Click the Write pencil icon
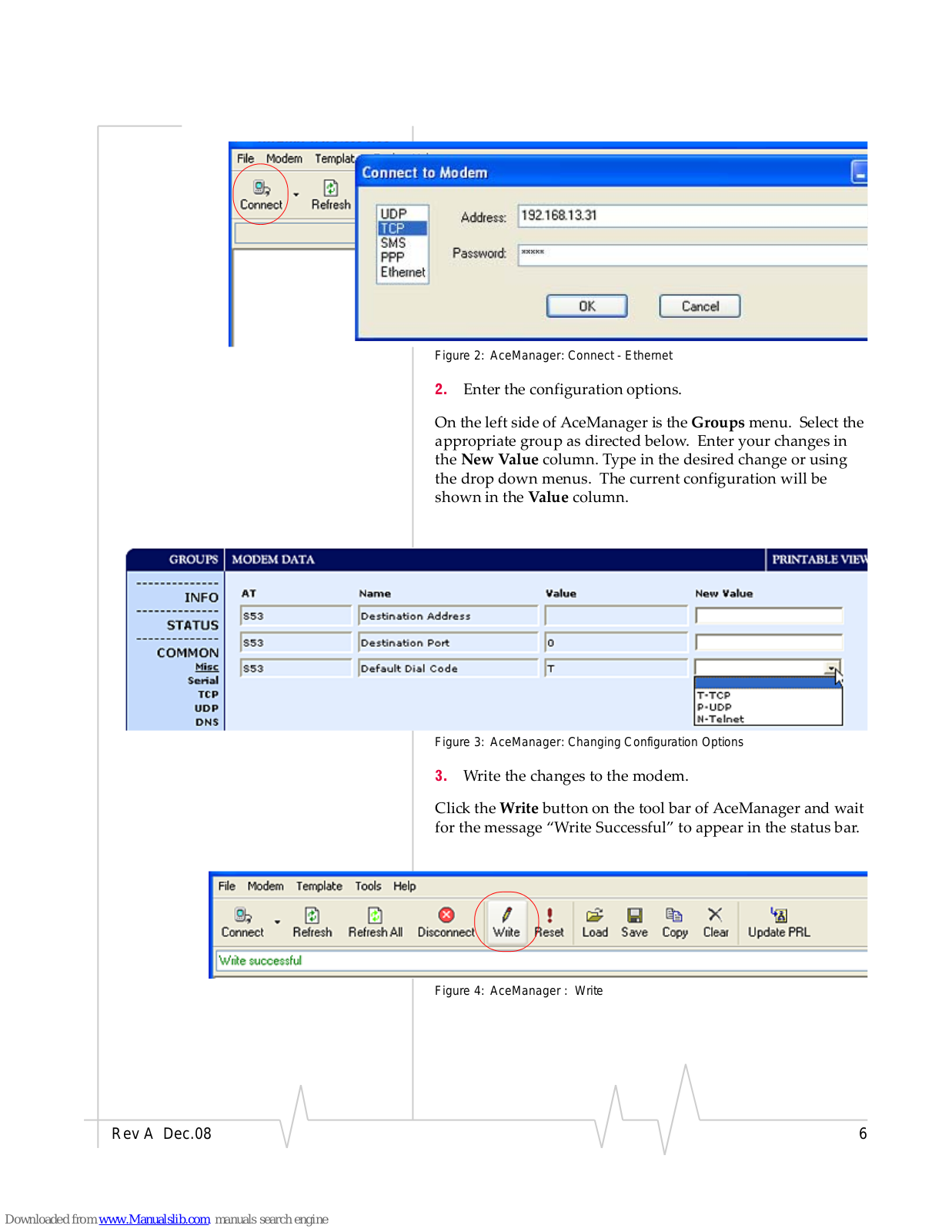This screenshot has height=1232, width=952. click(x=506, y=922)
